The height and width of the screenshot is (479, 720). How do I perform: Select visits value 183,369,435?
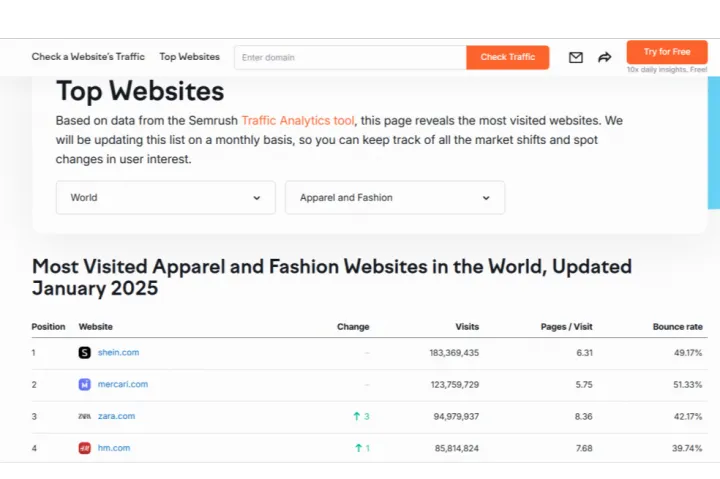pos(454,353)
